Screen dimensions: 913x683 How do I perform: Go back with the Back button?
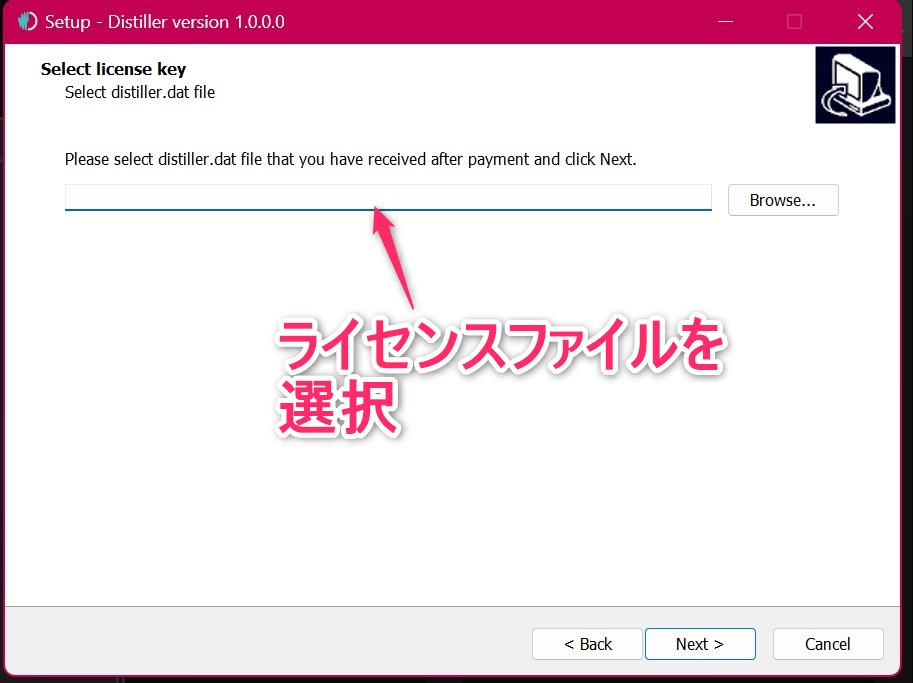(x=587, y=644)
